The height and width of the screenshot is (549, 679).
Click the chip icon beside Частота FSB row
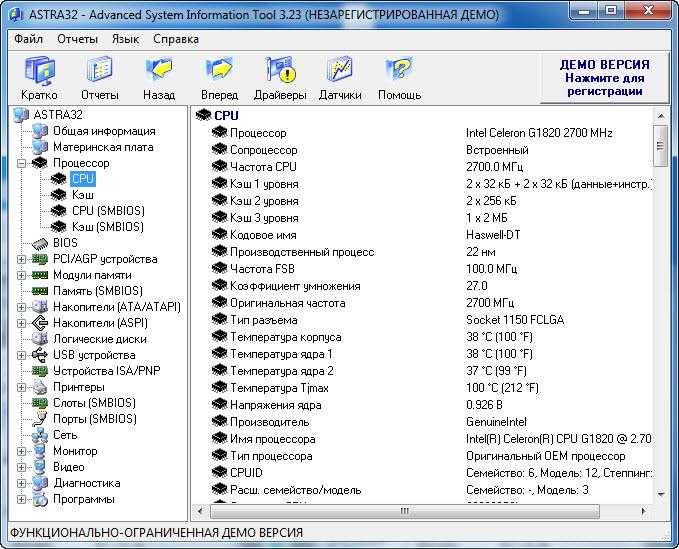coord(220,269)
